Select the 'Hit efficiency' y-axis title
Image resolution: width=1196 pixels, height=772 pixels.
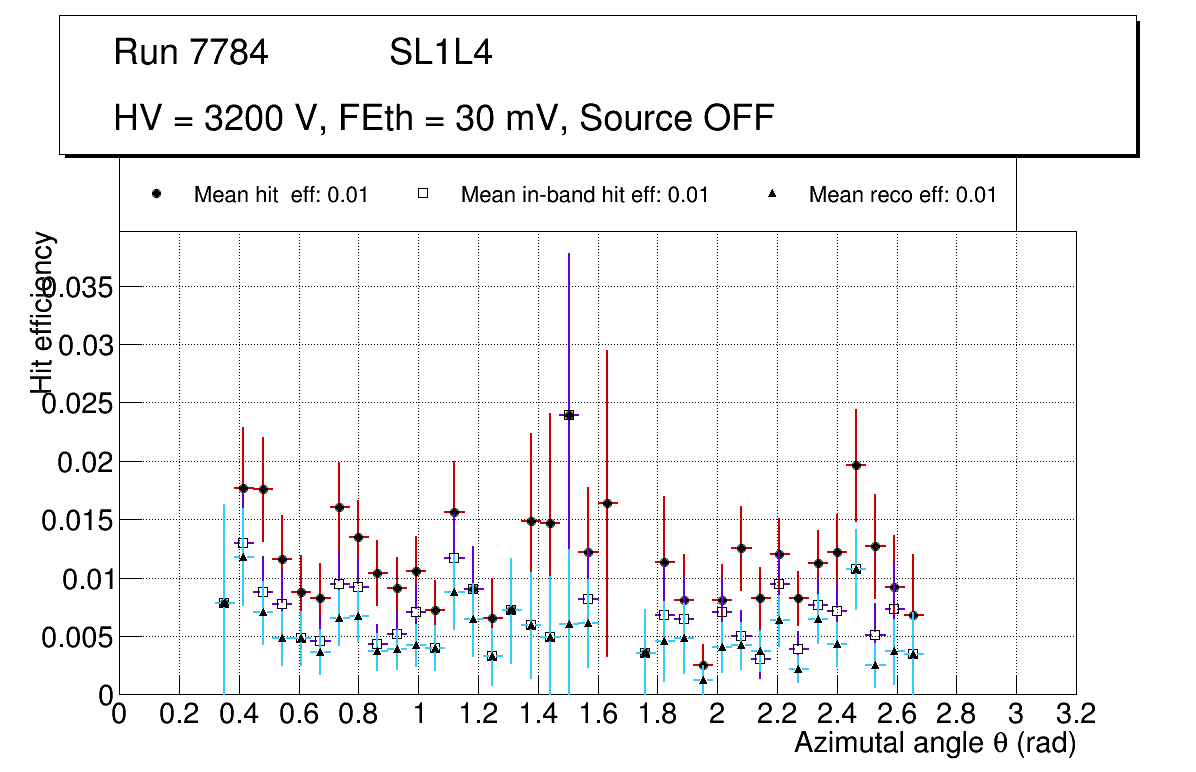click(x=43, y=312)
